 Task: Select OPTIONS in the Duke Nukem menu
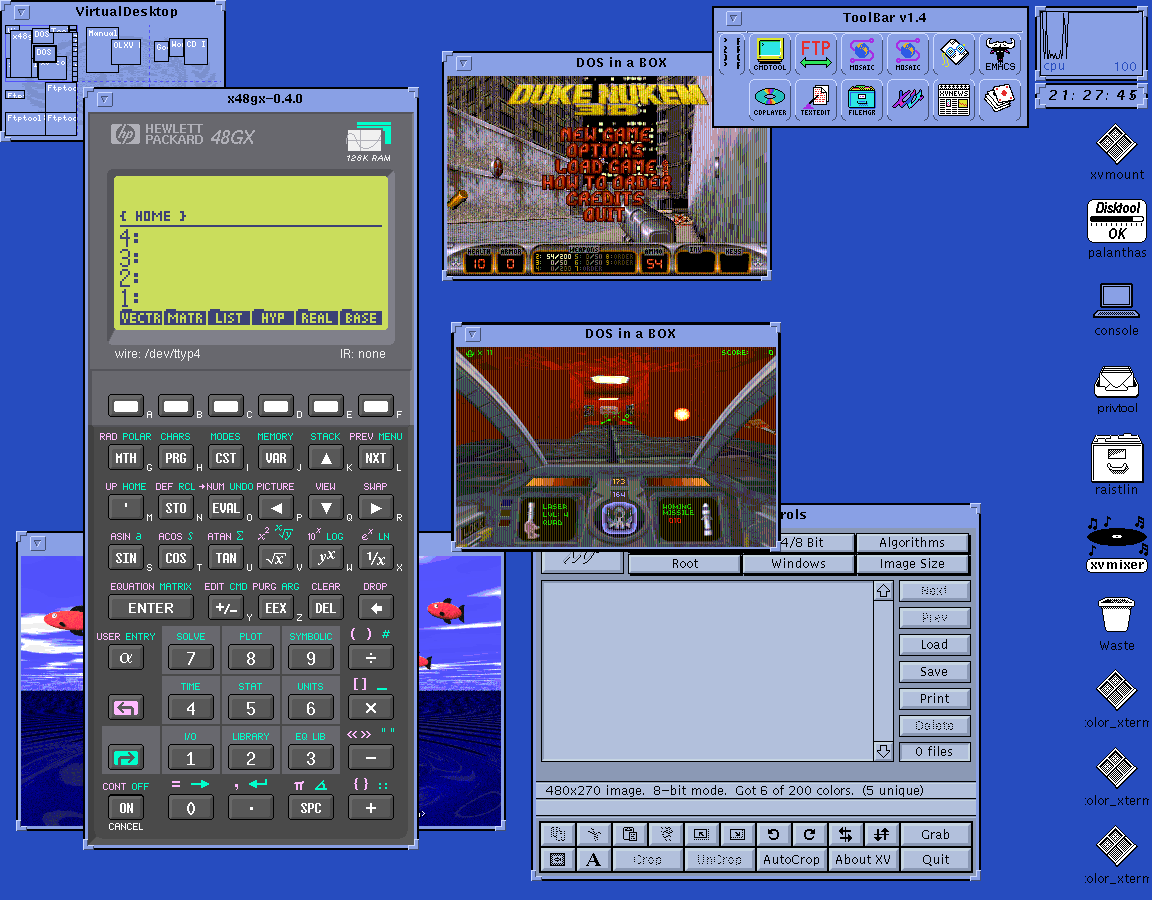pos(605,151)
